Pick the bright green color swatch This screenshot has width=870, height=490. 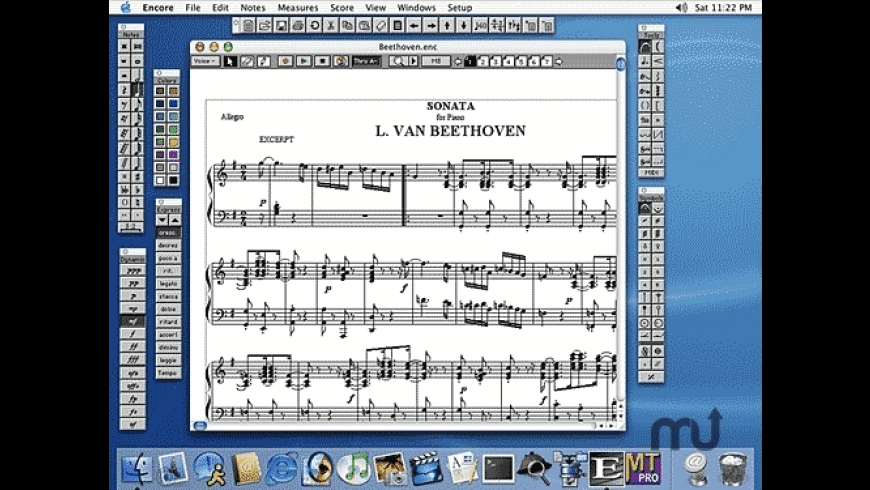pyautogui.click(x=174, y=129)
